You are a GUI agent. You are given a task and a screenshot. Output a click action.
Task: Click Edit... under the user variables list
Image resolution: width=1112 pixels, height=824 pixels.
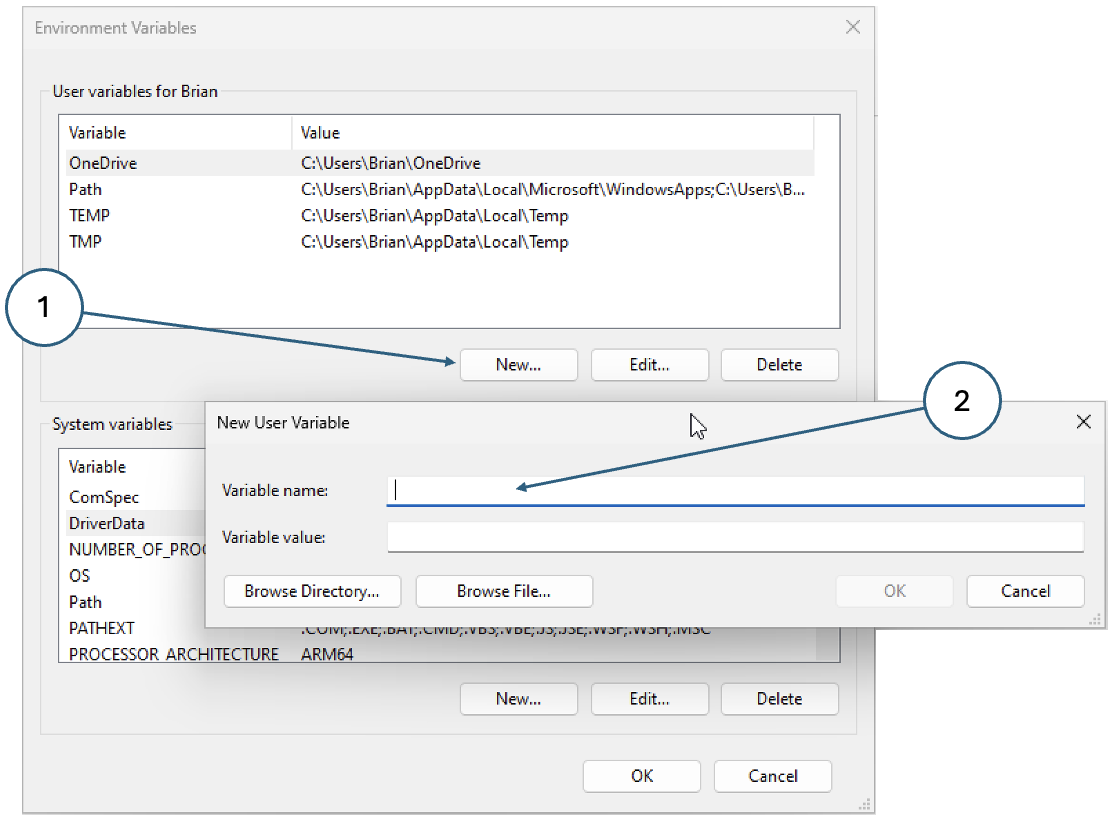(x=649, y=365)
